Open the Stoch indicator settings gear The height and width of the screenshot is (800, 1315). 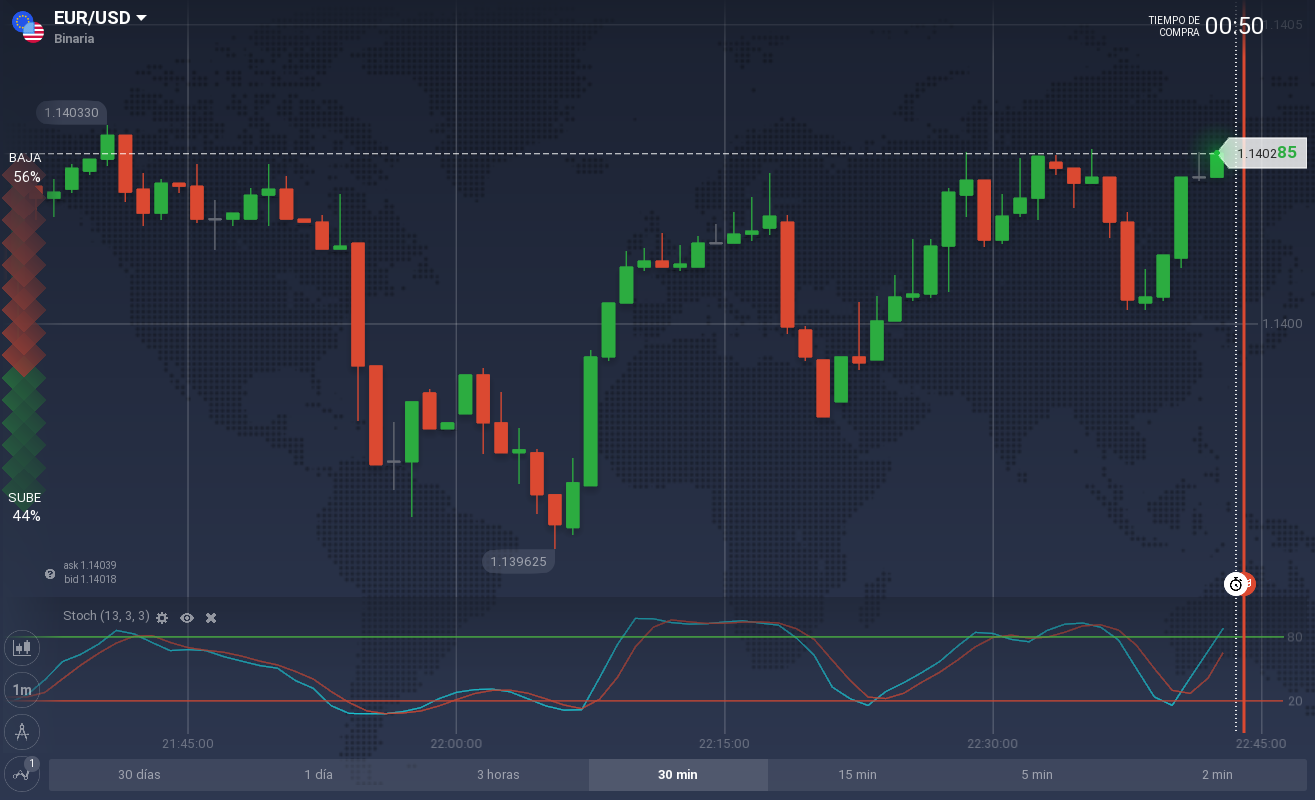pyautogui.click(x=162, y=618)
